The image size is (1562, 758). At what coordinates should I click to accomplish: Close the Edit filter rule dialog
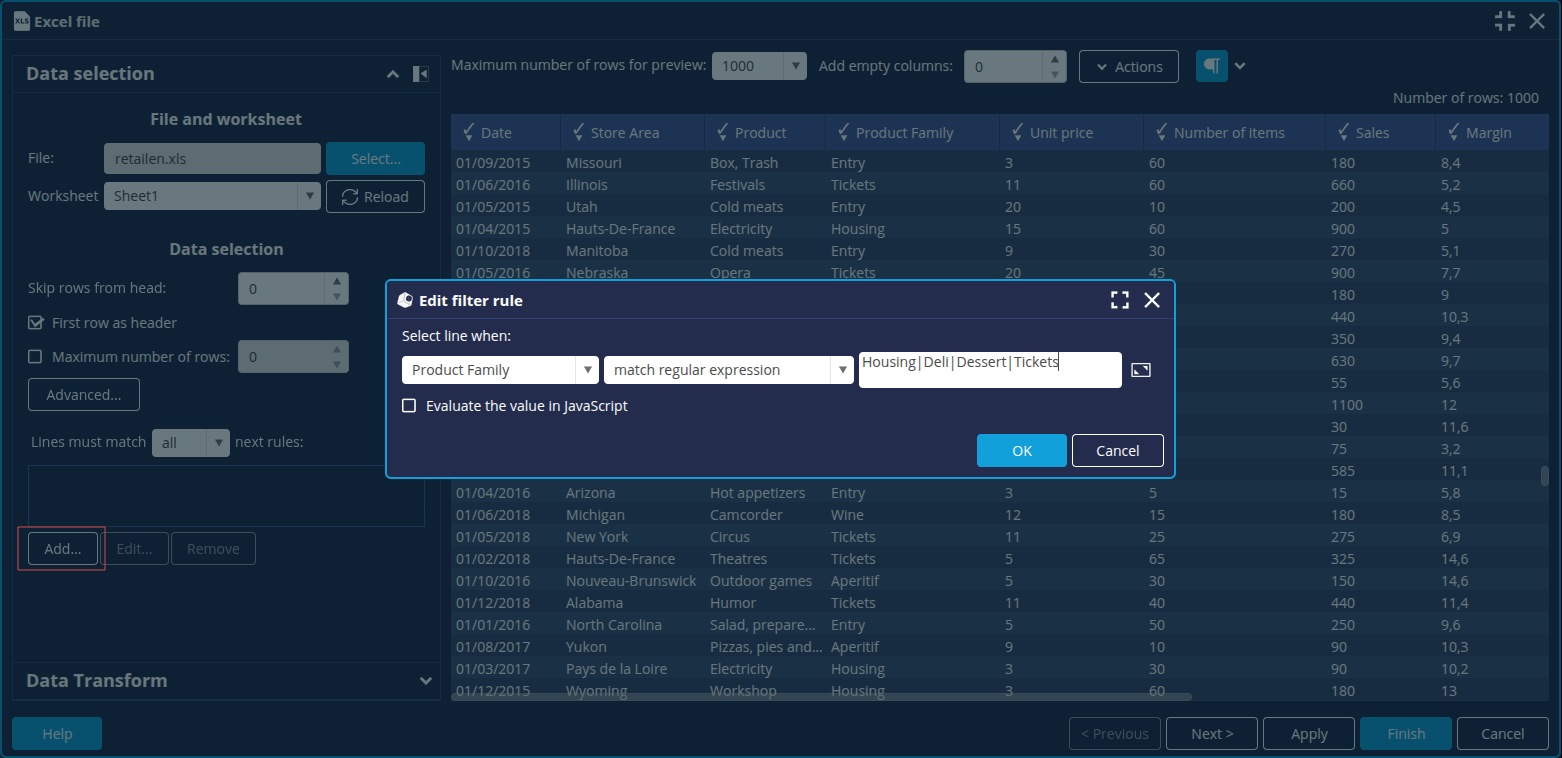(x=1152, y=300)
